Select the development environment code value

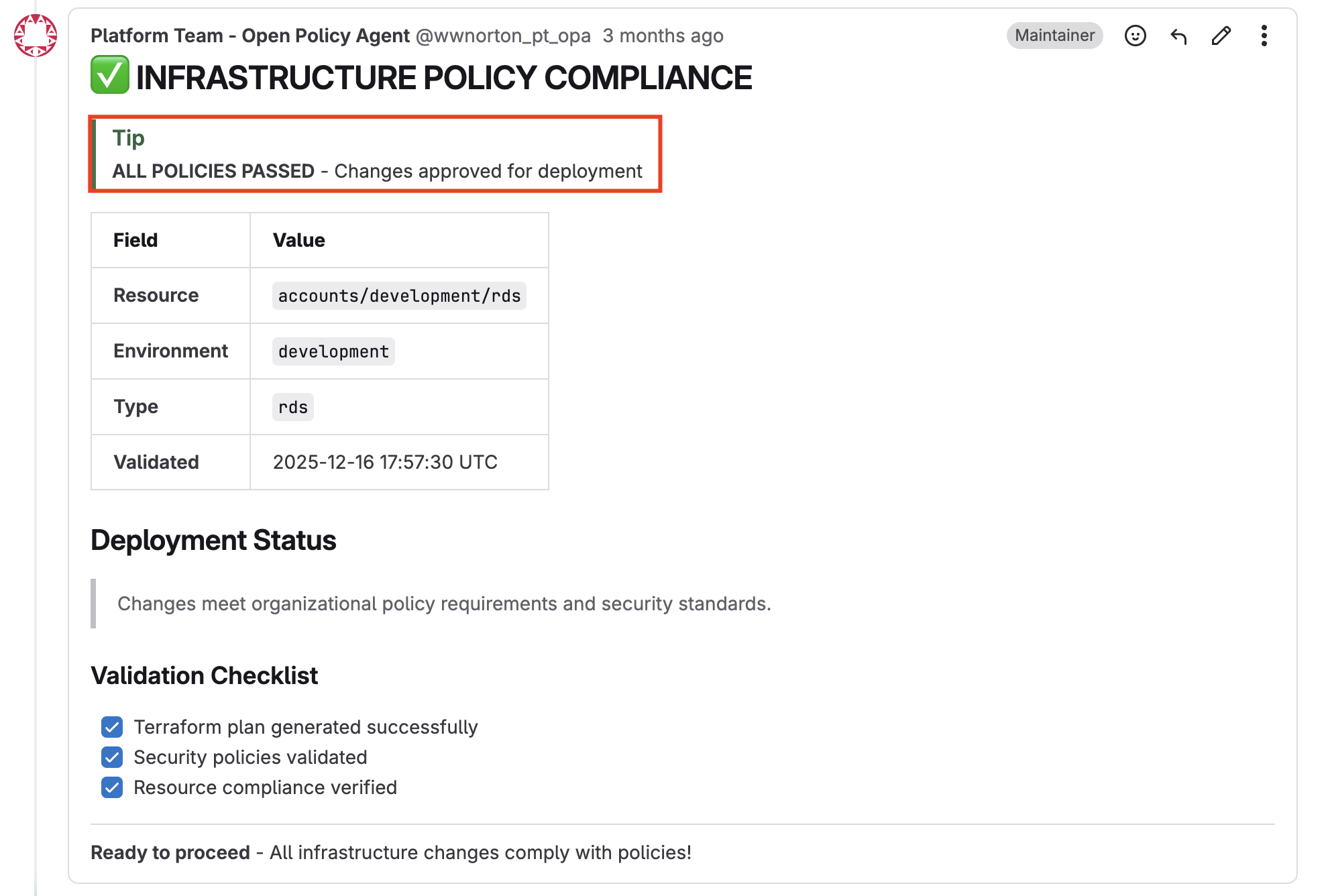(333, 351)
